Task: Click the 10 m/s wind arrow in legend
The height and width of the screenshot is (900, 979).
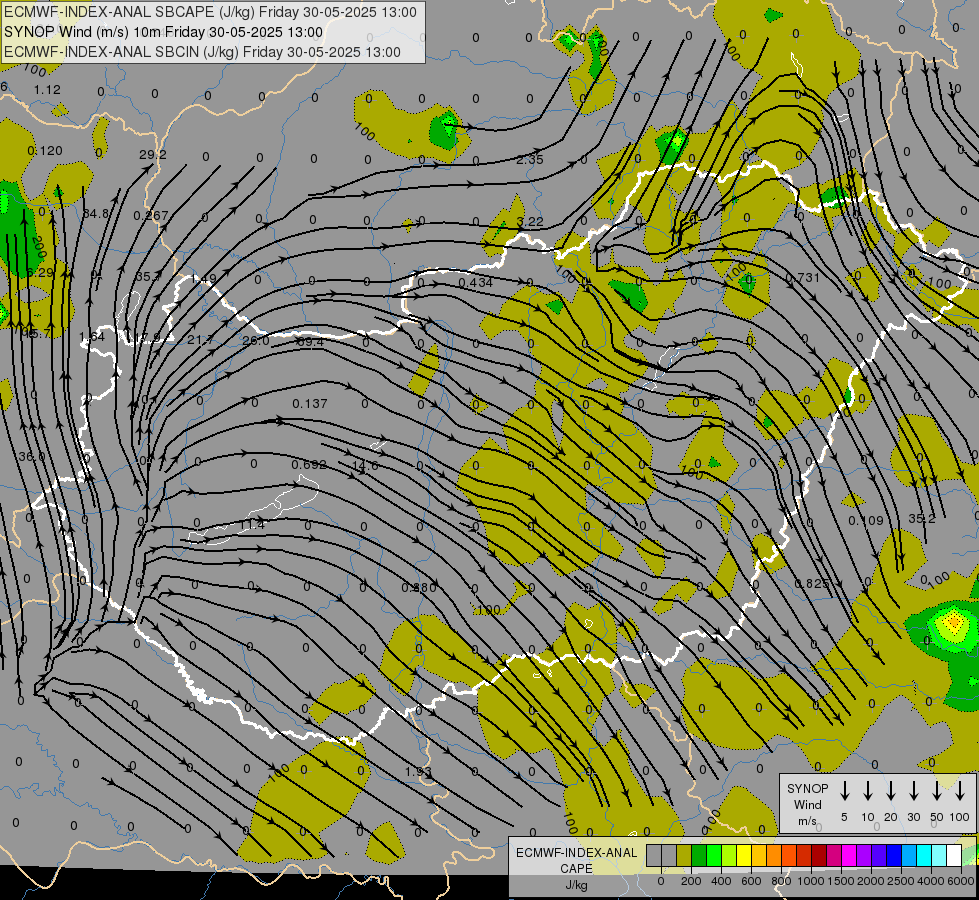Action: pyautogui.click(x=868, y=791)
